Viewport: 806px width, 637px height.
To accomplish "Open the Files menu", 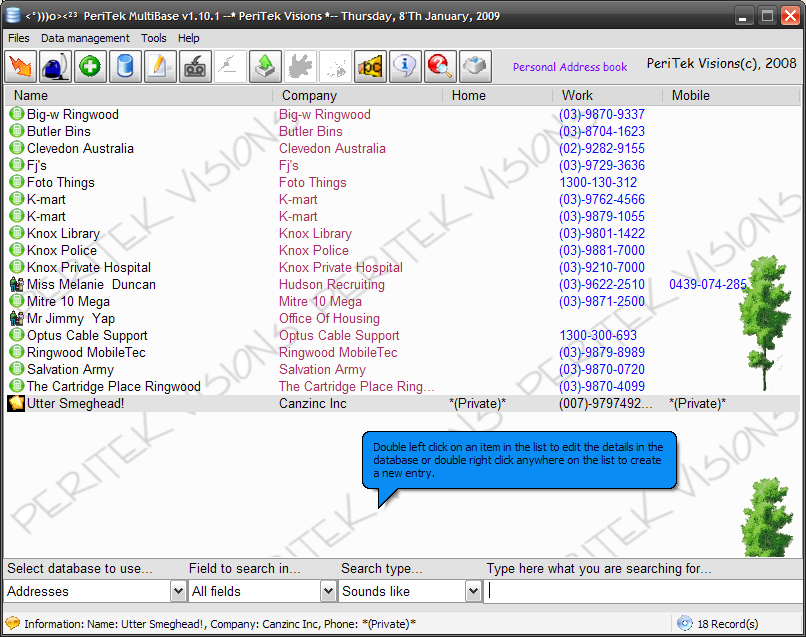I will pyautogui.click(x=19, y=38).
